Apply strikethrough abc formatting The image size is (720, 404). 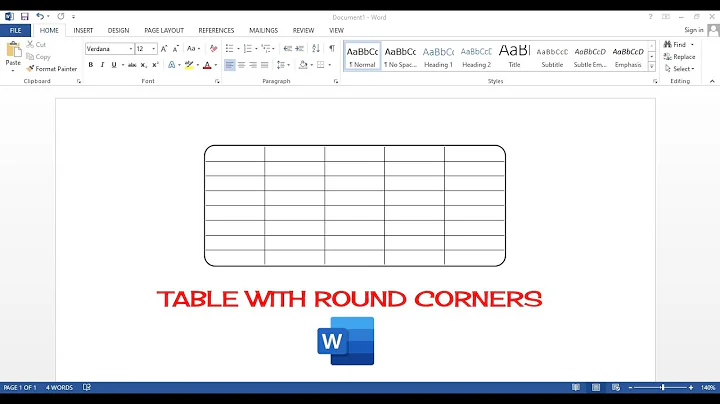(132, 65)
